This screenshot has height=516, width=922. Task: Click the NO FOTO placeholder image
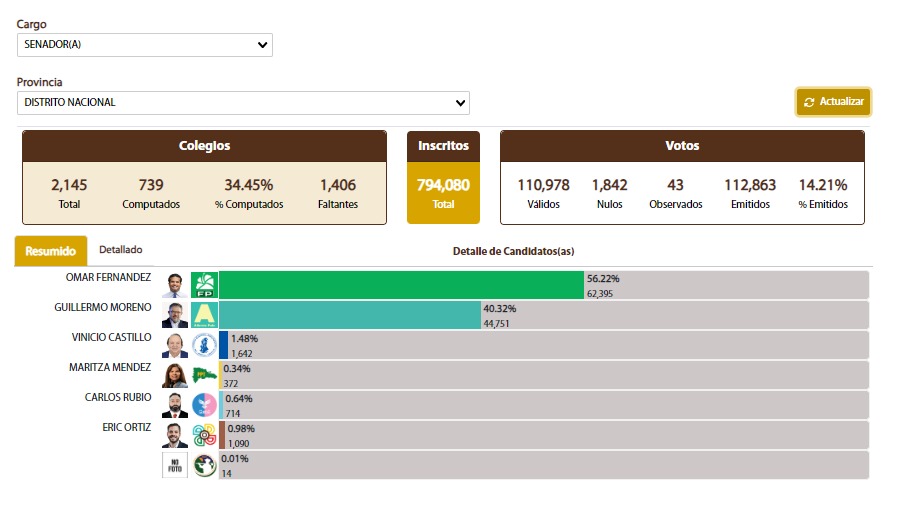pos(175,465)
